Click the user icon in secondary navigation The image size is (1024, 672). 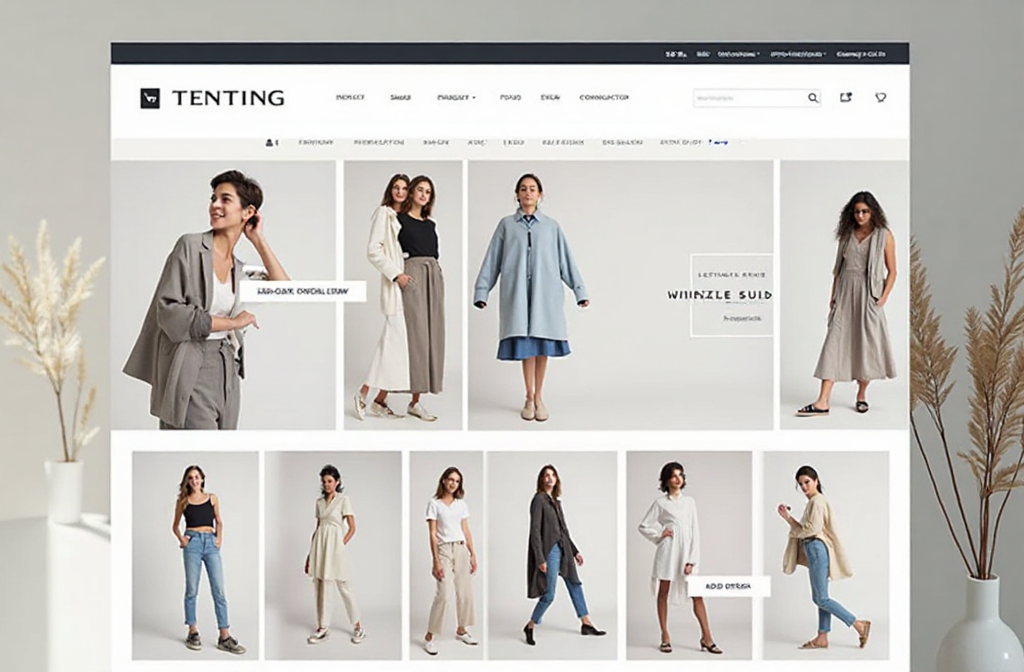tap(270, 142)
